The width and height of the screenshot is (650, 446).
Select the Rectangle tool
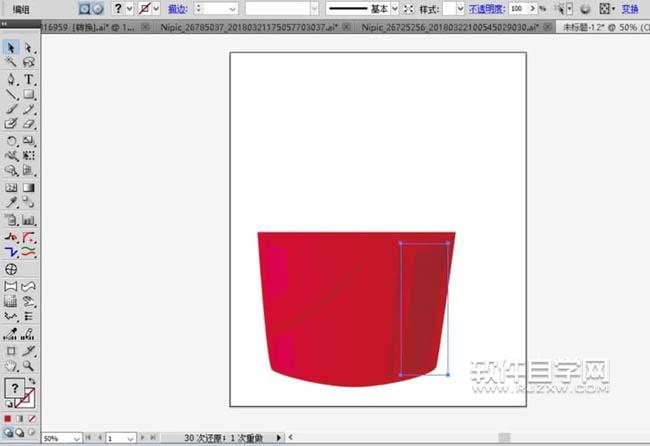pyautogui.click(x=28, y=94)
